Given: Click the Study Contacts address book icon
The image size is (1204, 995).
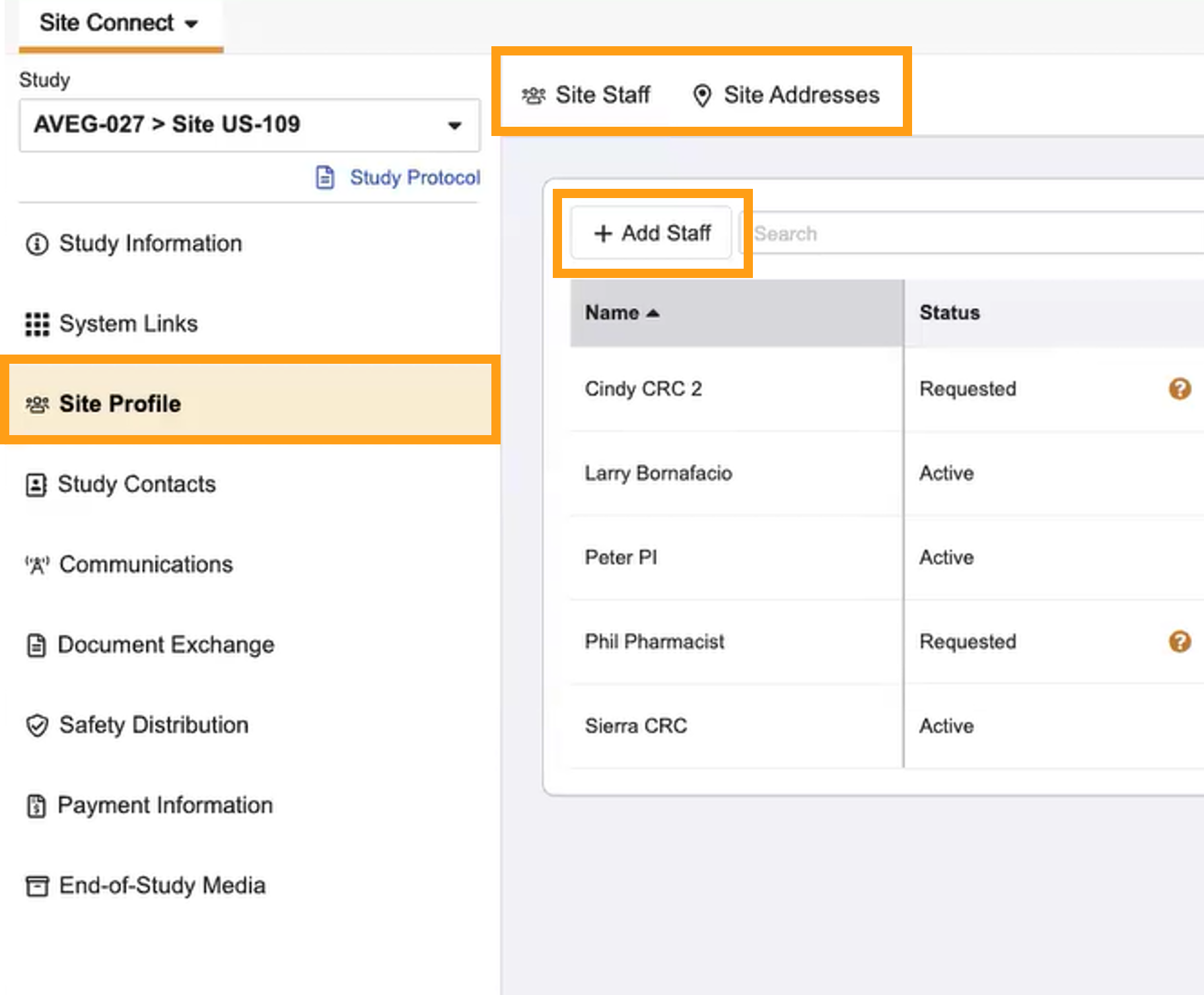Looking at the screenshot, I should pyautogui.click(x=36, y=485).
